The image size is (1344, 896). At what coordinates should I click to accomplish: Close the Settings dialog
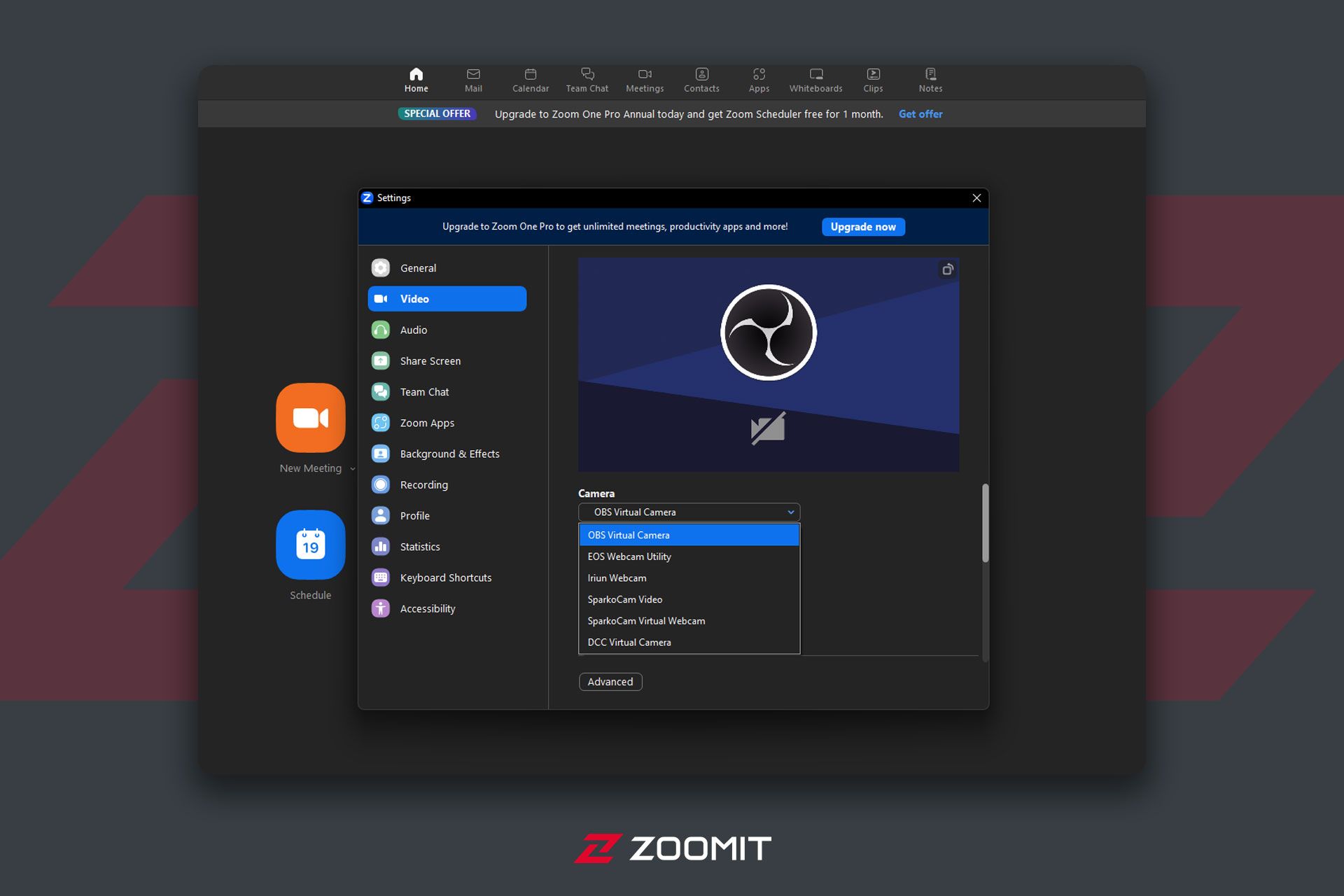(976, 198)
